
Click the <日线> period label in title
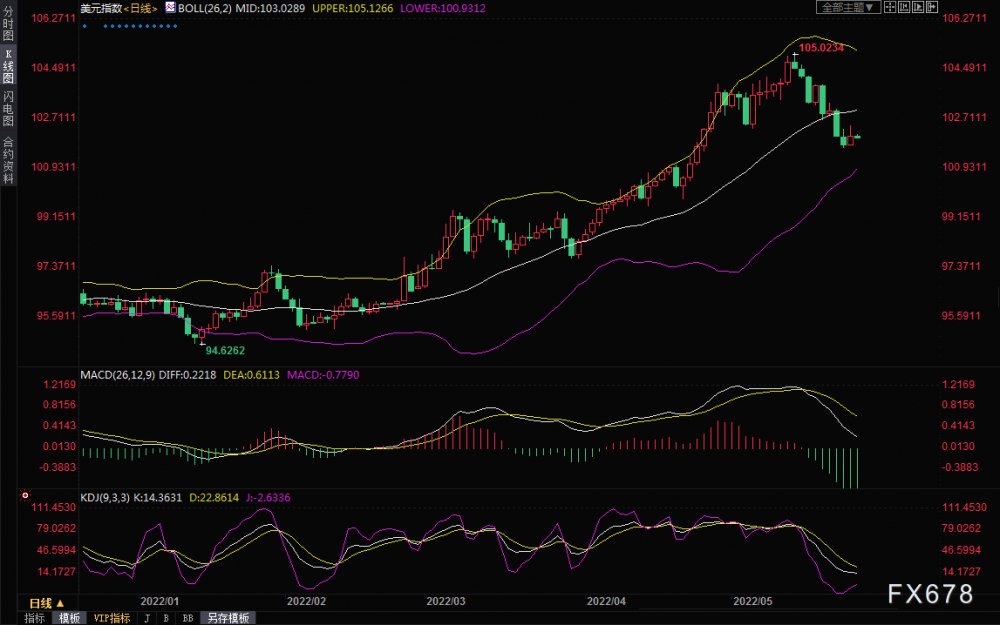pyautogui.click(x=140, y=8)
